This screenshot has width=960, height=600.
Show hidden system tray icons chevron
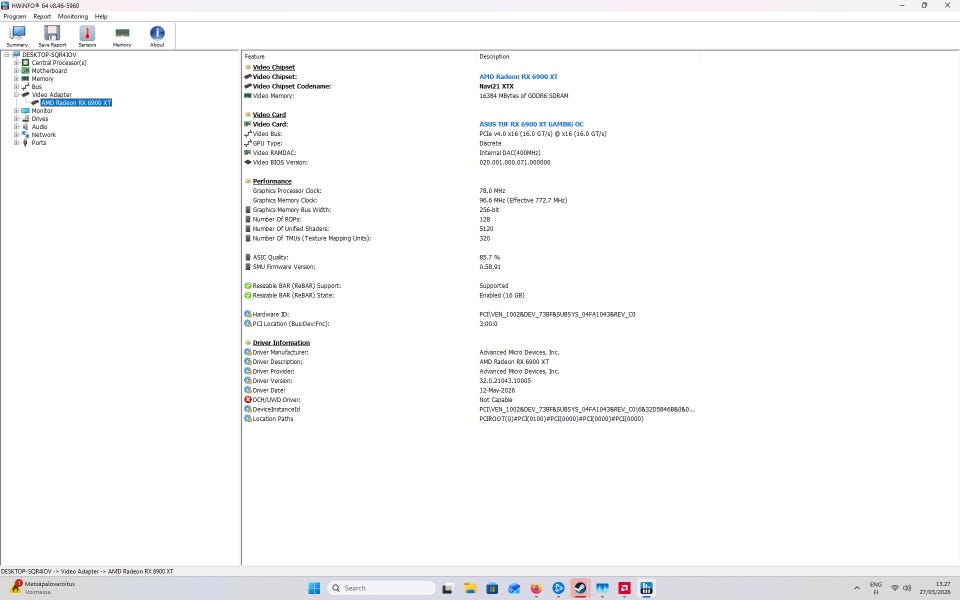point(857,588)
